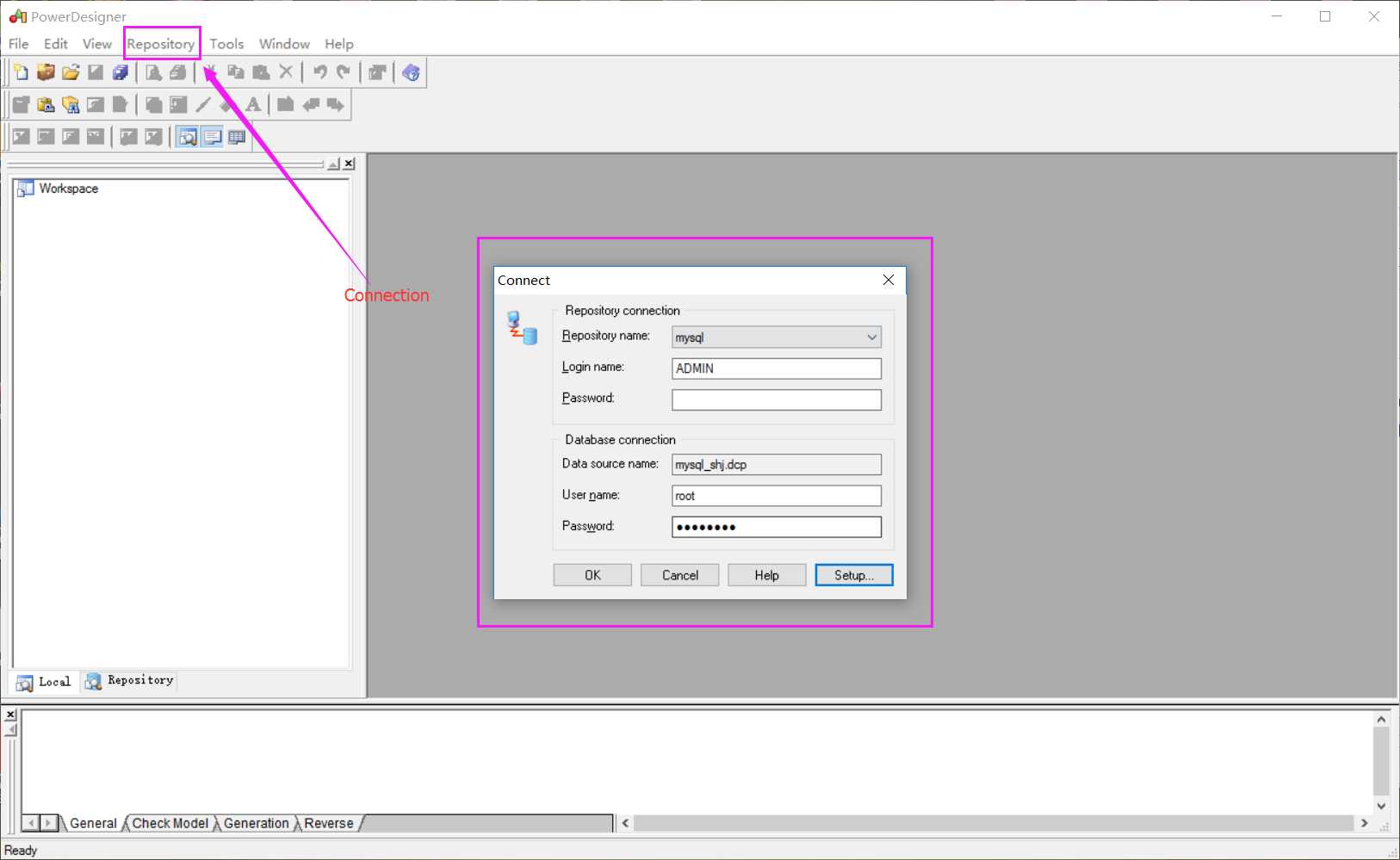Select the Reverse output tab
Viewport: 1400px width, 860px height.
pos(329,823)
